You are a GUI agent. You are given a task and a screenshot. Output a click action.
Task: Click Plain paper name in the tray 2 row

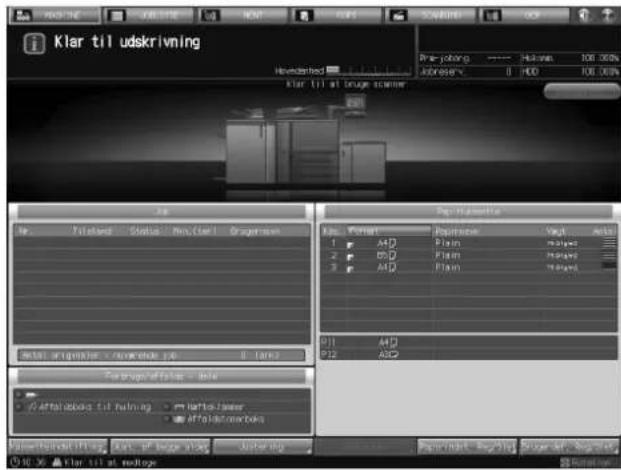448,255
